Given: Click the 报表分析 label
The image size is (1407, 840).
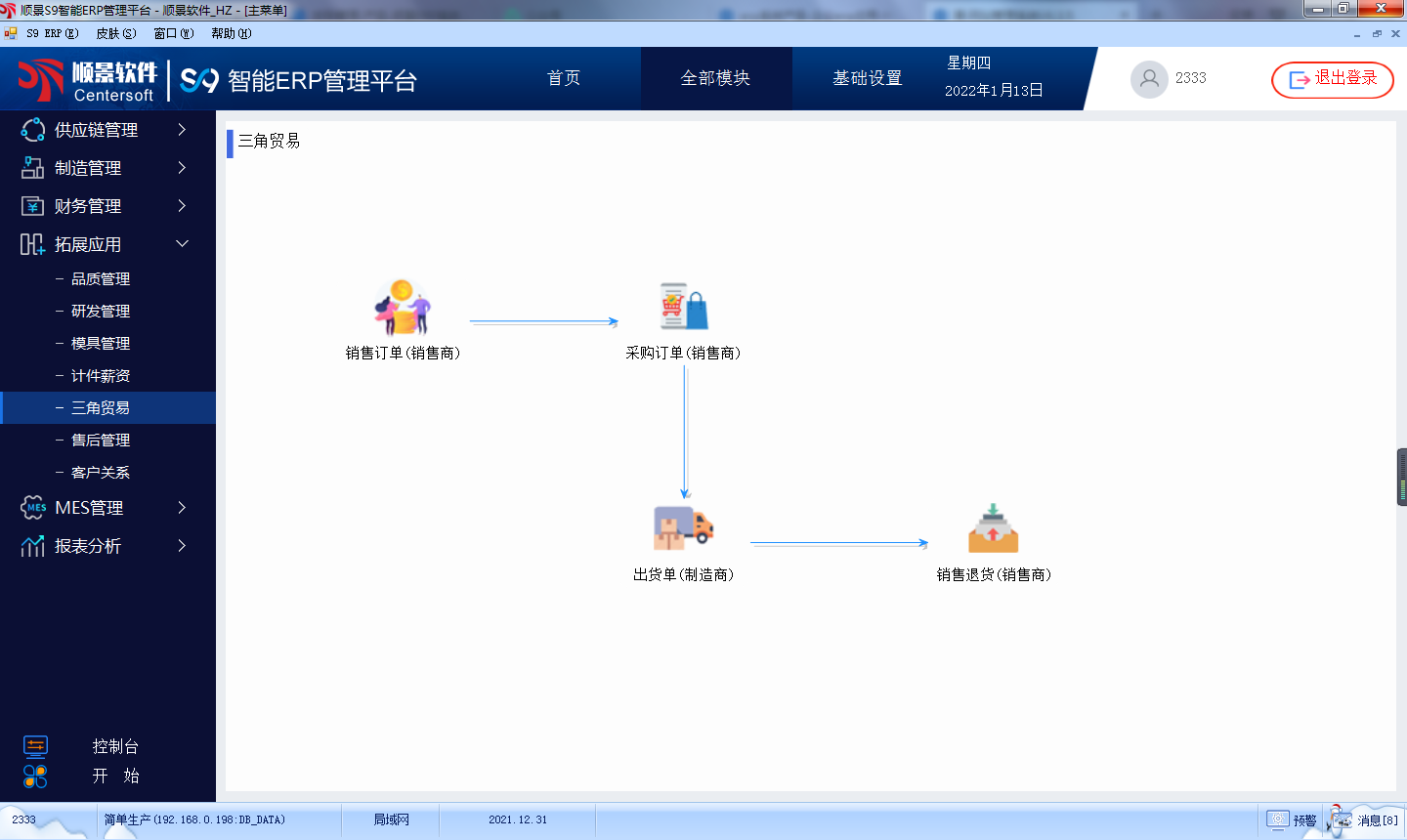Looking at the screenshot, I should pos(88,546).
